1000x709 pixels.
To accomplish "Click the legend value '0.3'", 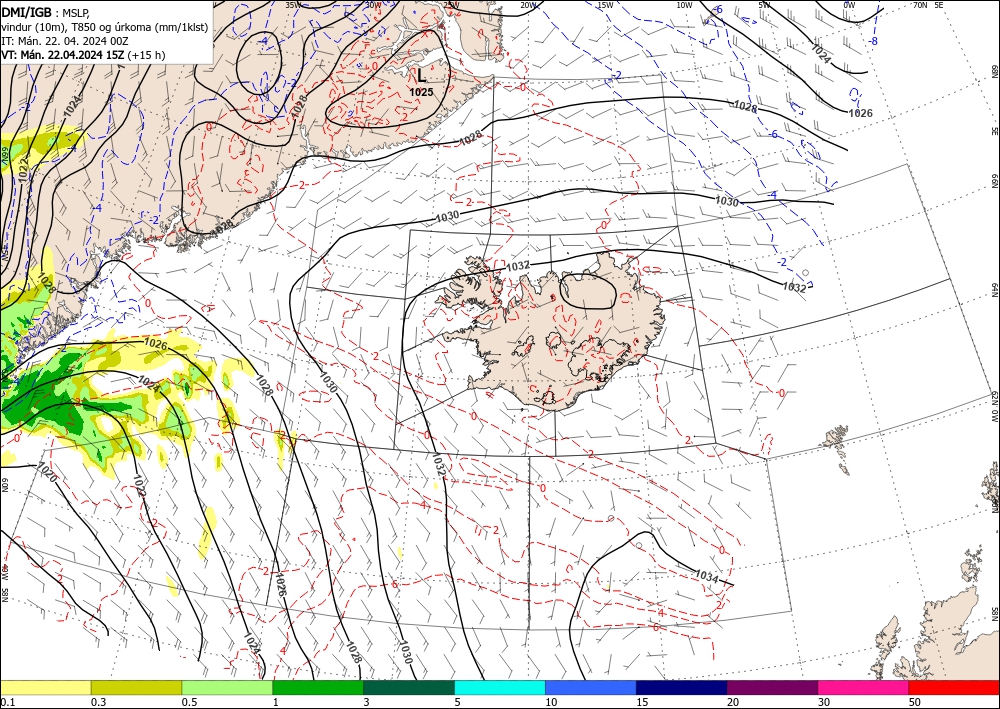I will pos(98,702).
